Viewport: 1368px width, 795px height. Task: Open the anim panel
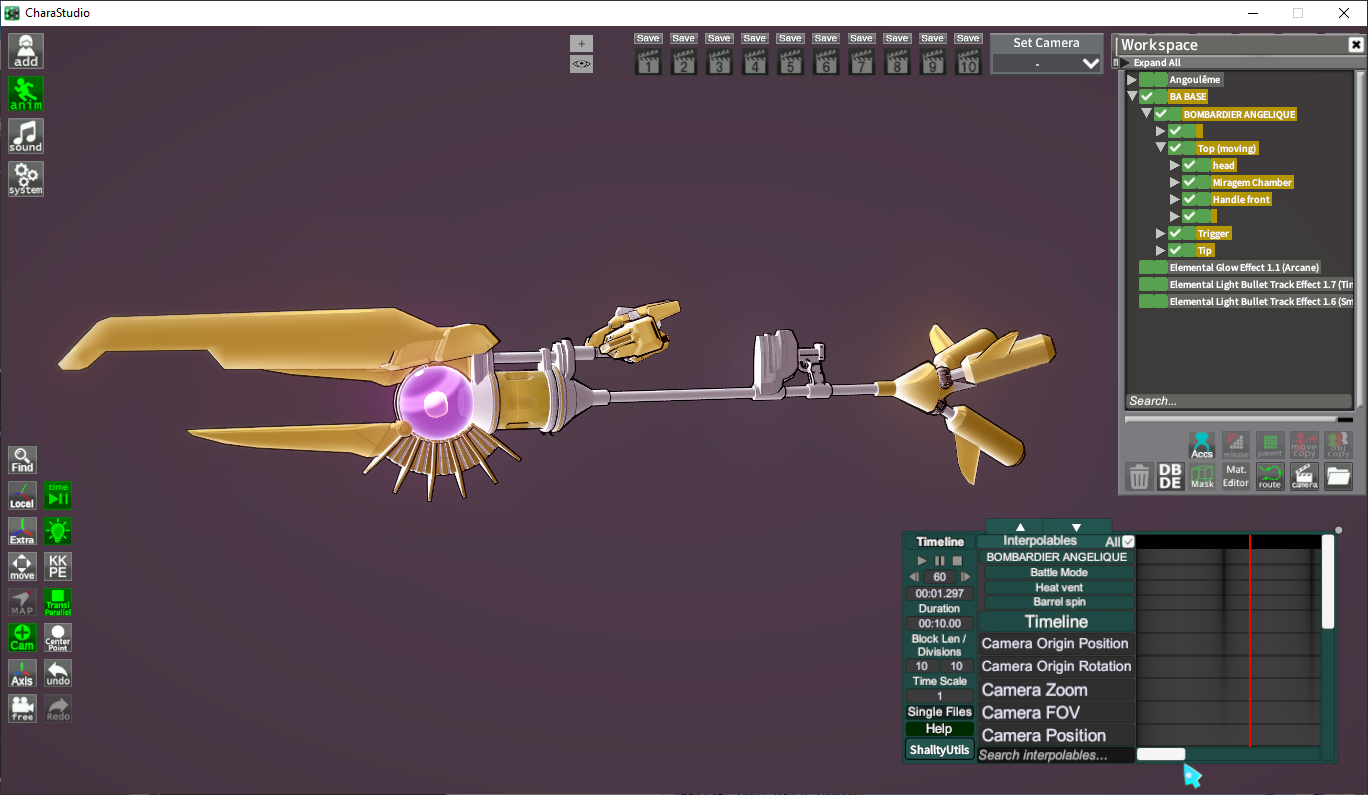pyautogui.click(x=26, y=94)
